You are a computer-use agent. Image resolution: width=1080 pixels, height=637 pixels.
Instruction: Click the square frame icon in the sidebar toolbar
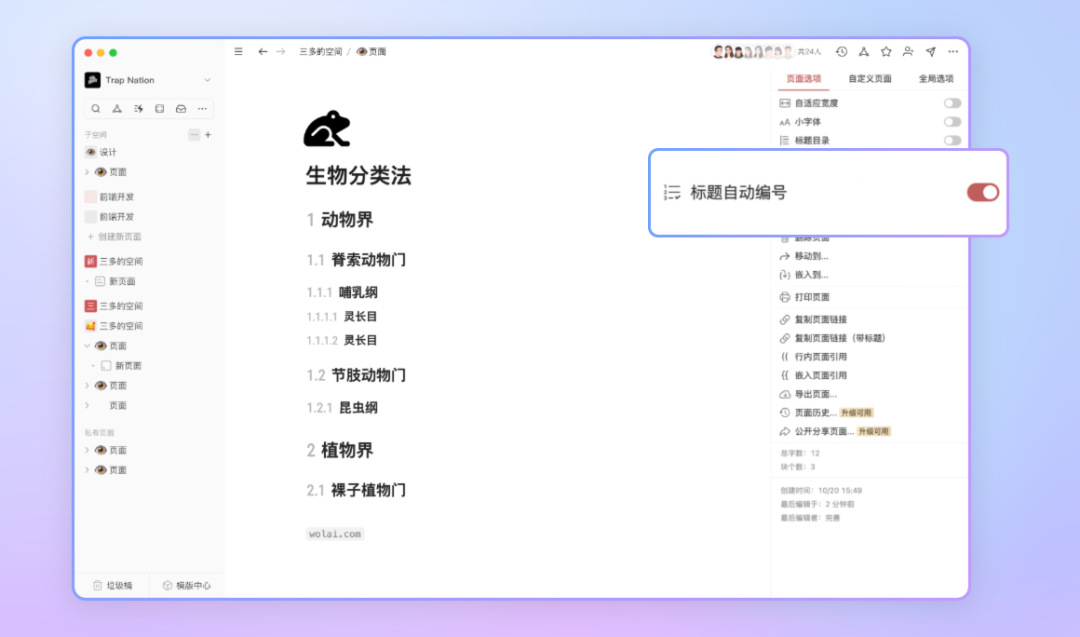click(x=160, y=109)
